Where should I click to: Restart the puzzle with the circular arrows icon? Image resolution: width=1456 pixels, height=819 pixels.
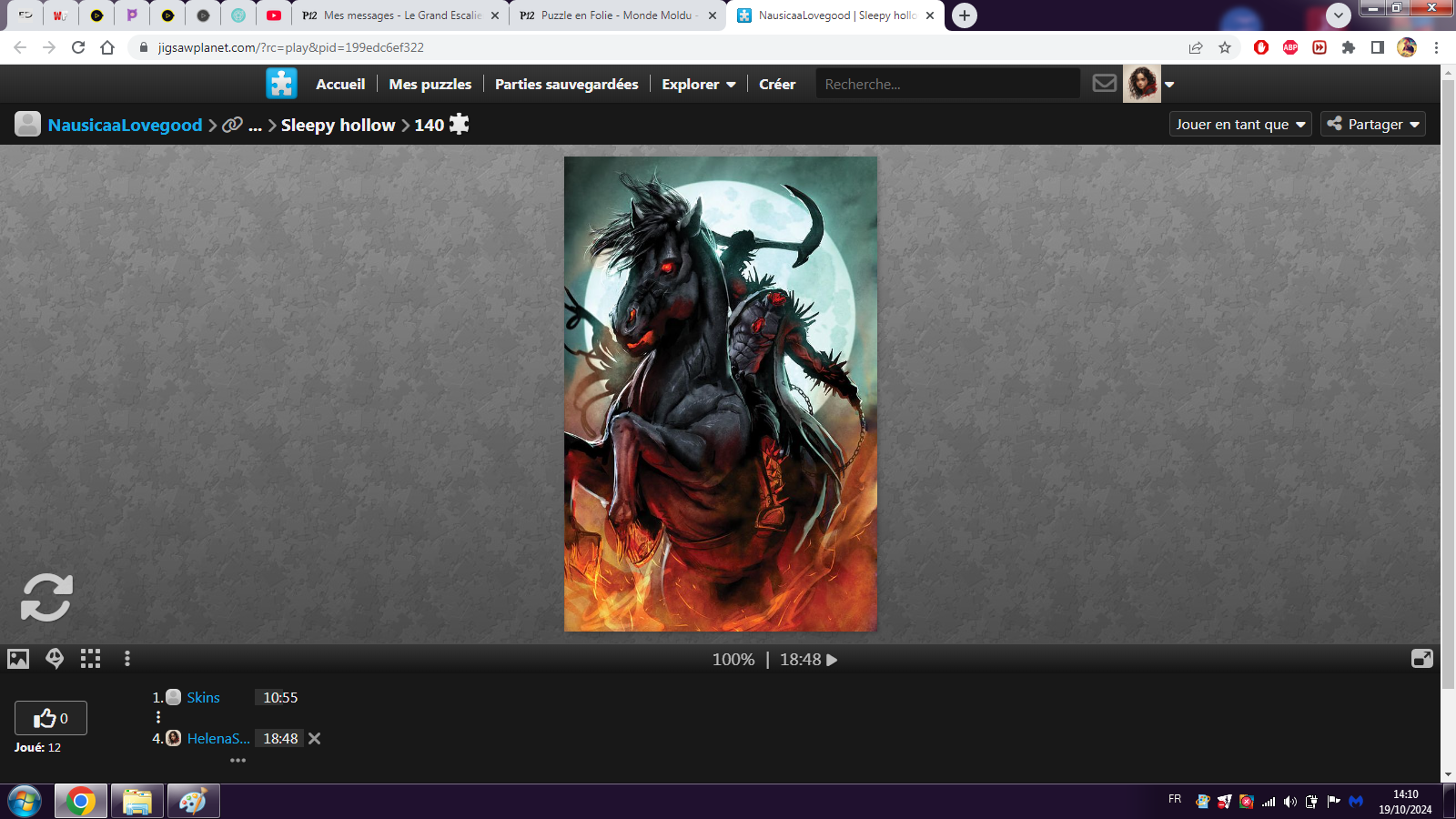pyautogui.click(x=46, y=597)
